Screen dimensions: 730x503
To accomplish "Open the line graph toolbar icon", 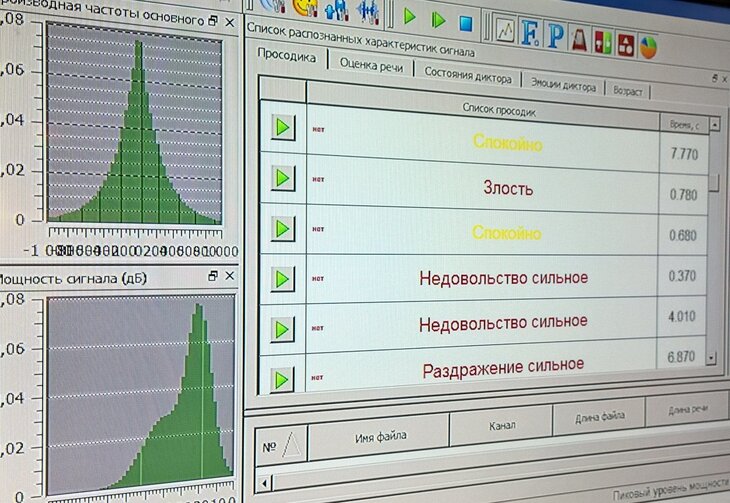I will click(506, 27).
